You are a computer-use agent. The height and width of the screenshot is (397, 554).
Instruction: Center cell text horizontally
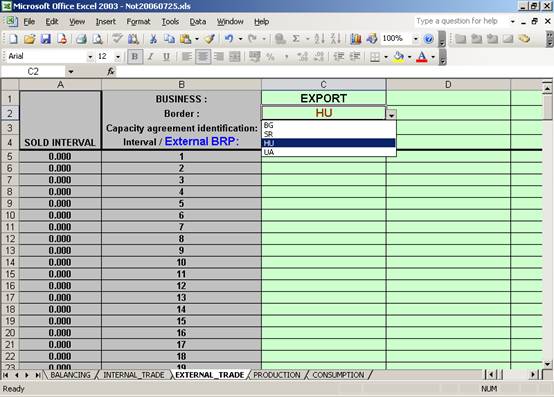203,57
